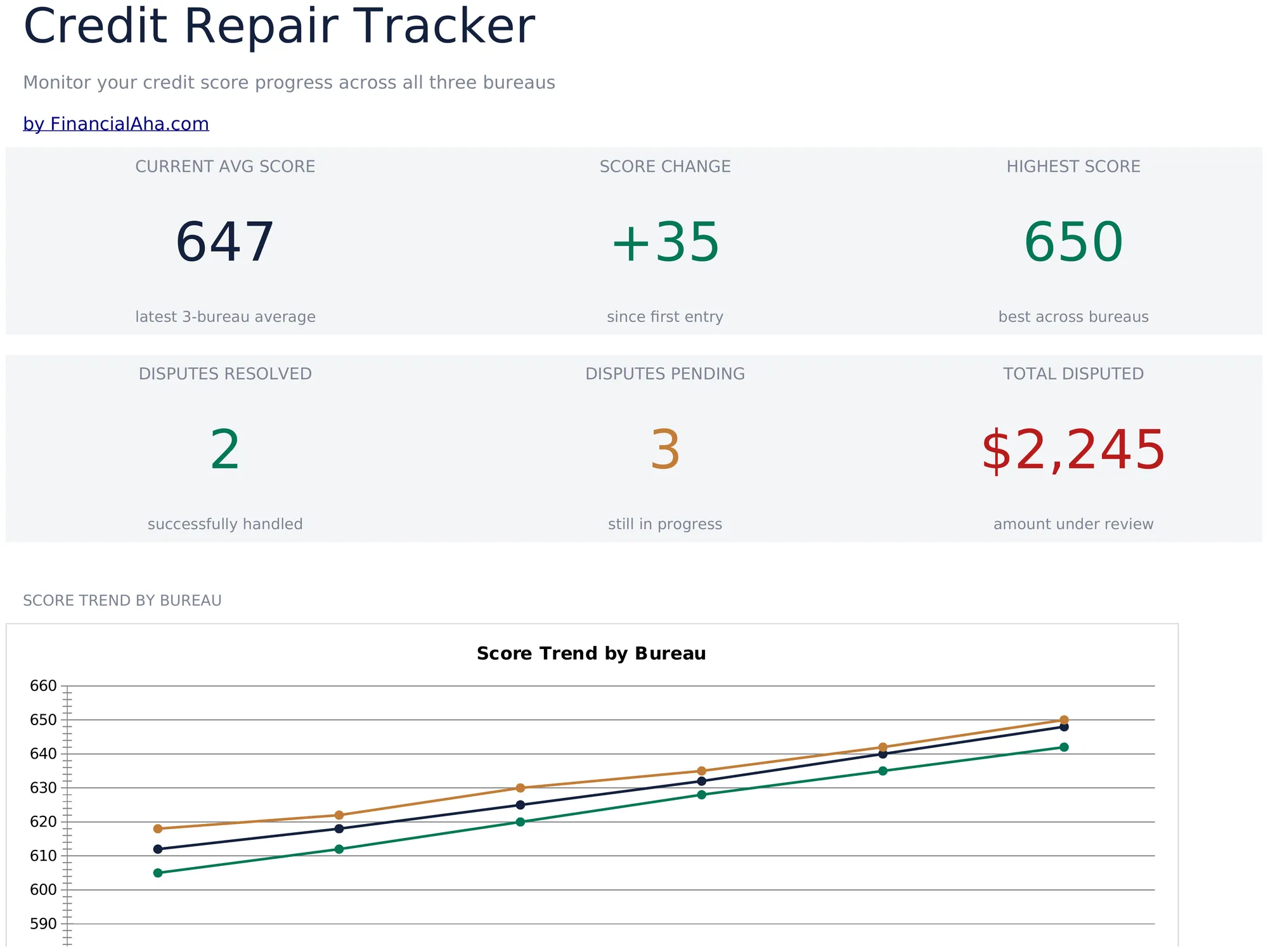Click the Score Trend by Bureau chart title

click(592, 653)
